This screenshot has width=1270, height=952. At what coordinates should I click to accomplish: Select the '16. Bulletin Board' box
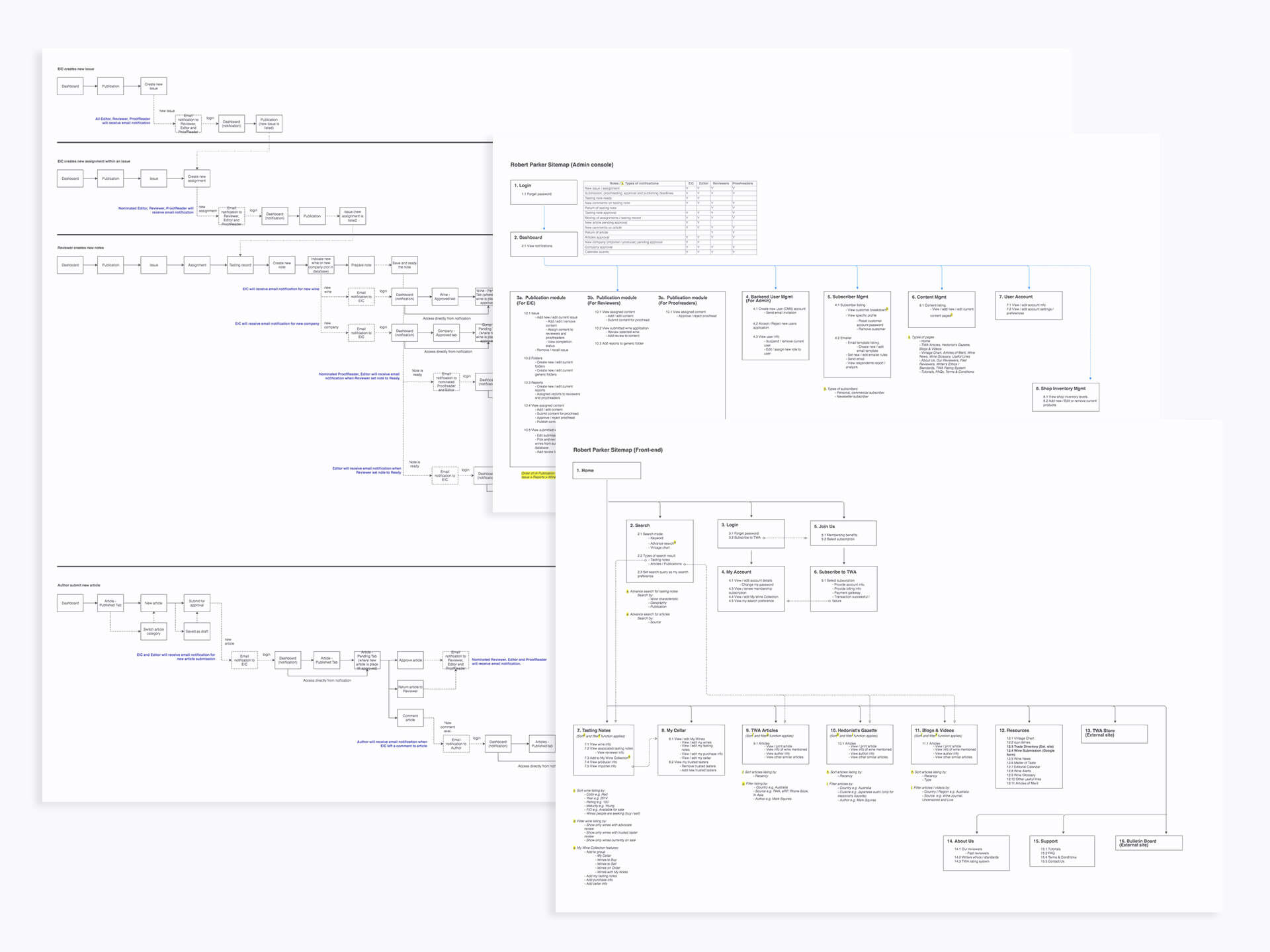coord(1148,843)
